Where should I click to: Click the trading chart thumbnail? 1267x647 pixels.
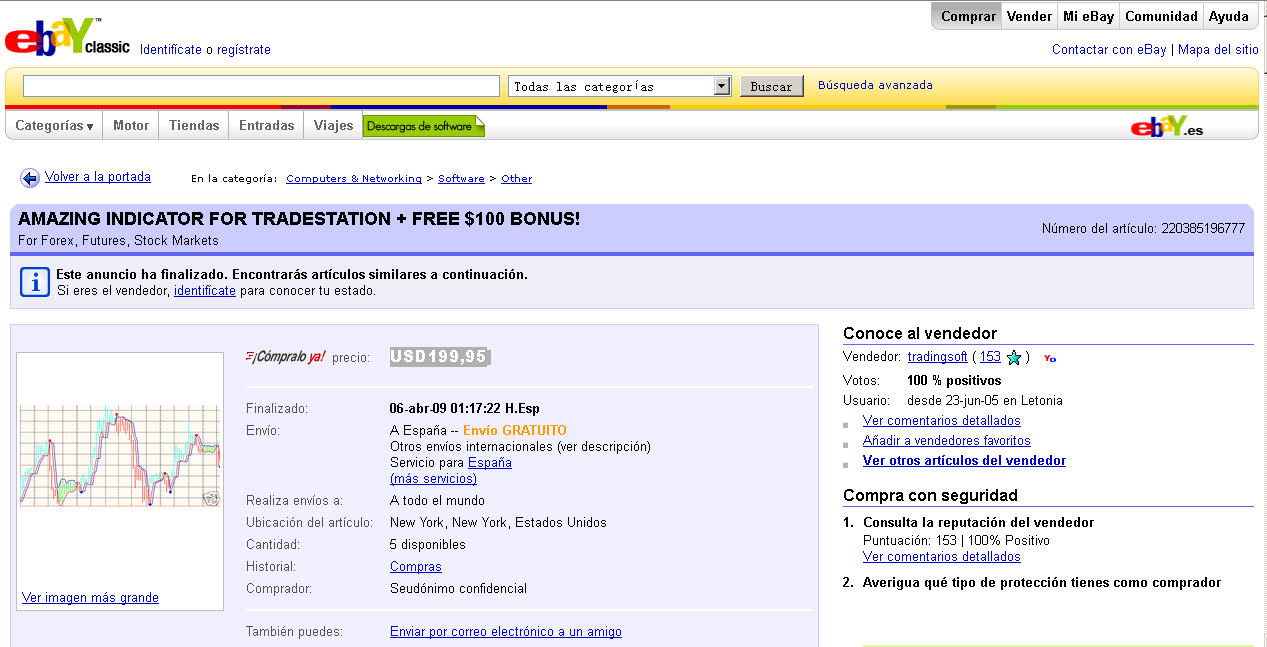(120, 456)
